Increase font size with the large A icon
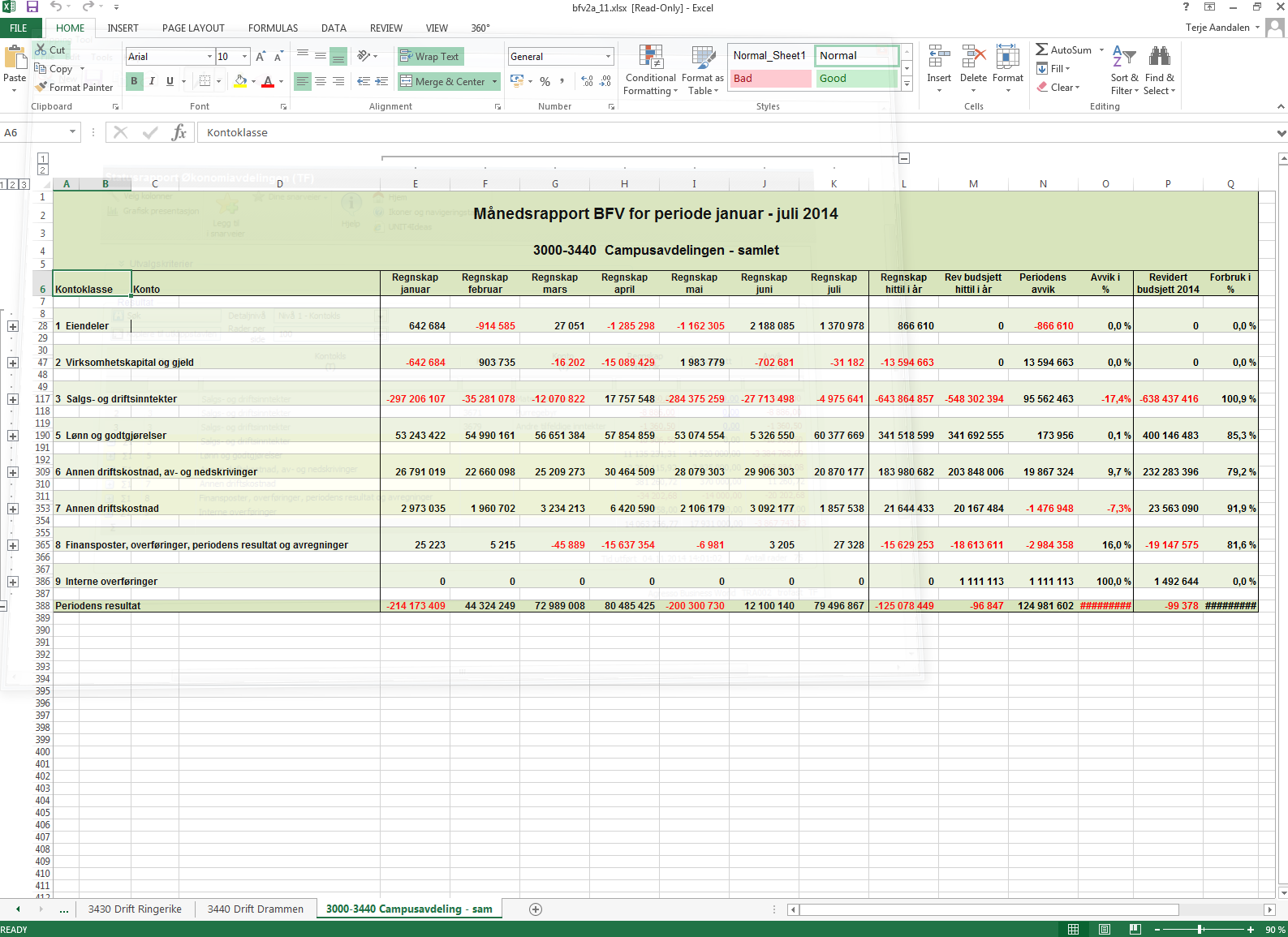Viewport: 1288px width, 937px height. pyautogui.click(x=260, y=57)
